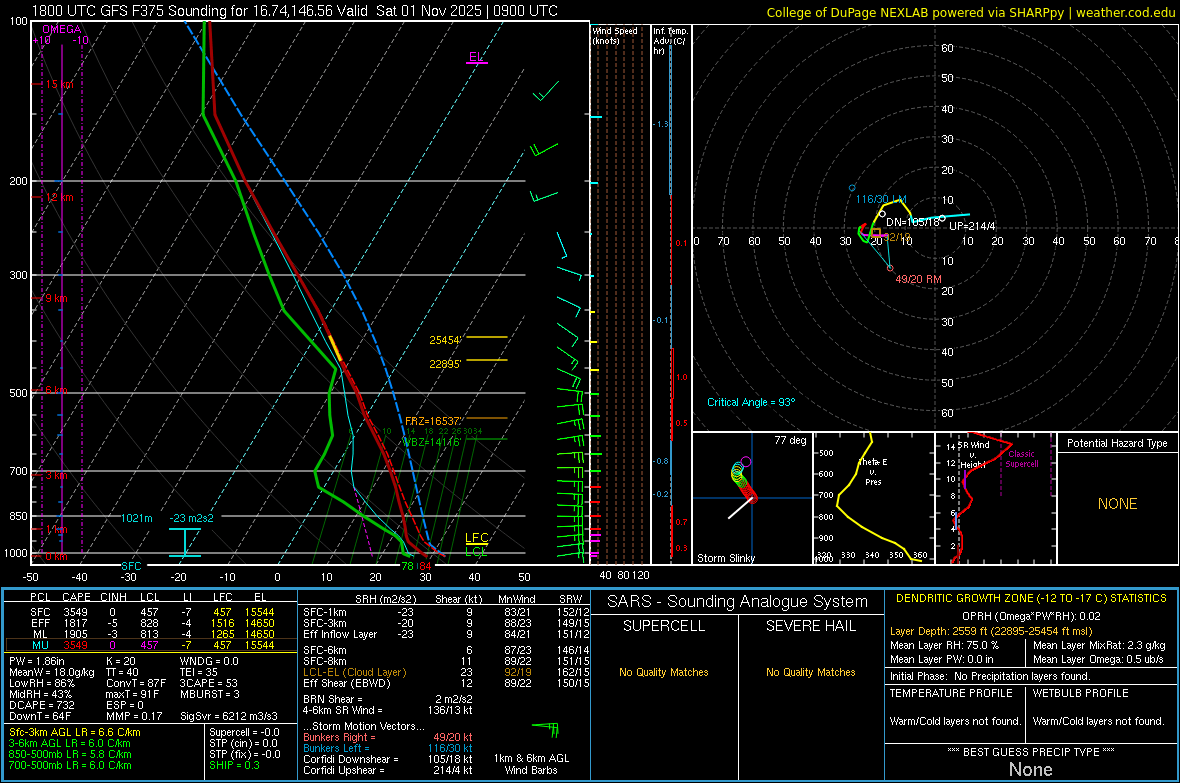1180x783 pixels.
Task: Click Sfc-3km AGL LR = 6.6 C/km
Action: pyautogui.click(x=75, y=732)
